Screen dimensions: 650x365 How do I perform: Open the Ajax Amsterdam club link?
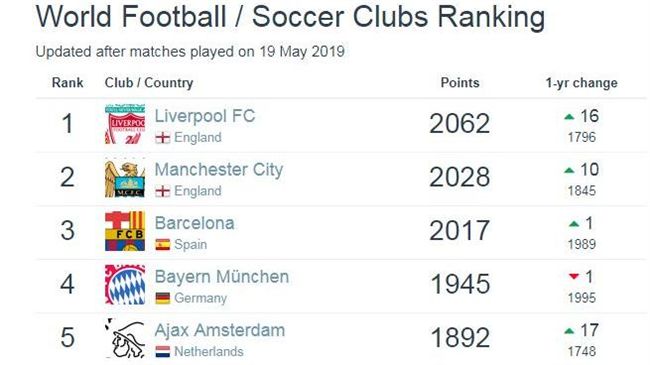tap(220, 331)
